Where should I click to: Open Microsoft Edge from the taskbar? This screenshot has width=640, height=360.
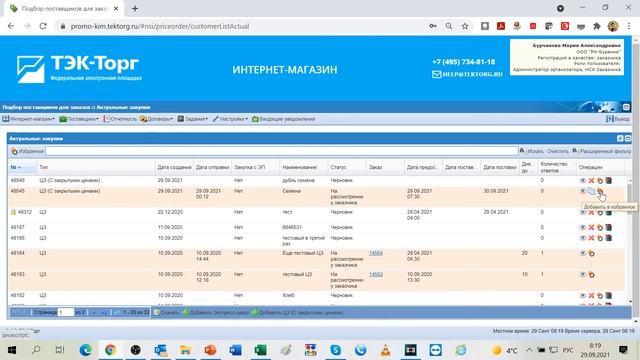tap(85, 350)
